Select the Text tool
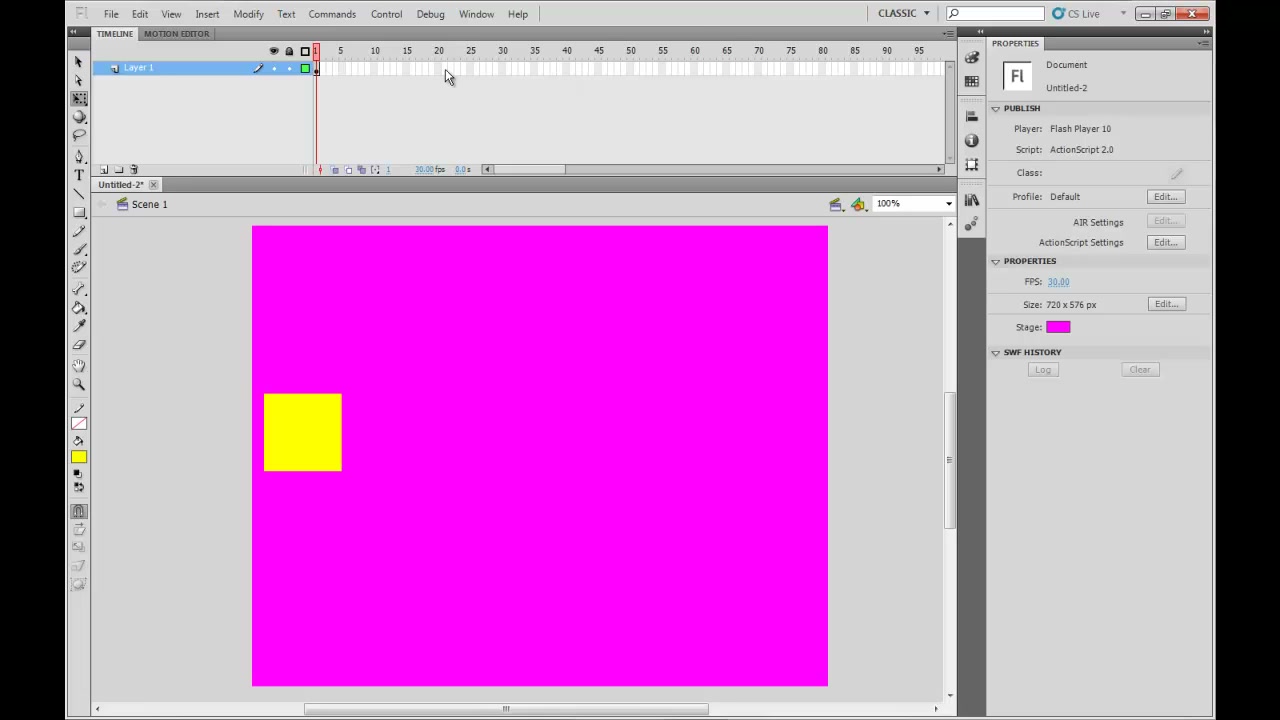The width and height of the screenshot is (1280, 720). point(79,175)
